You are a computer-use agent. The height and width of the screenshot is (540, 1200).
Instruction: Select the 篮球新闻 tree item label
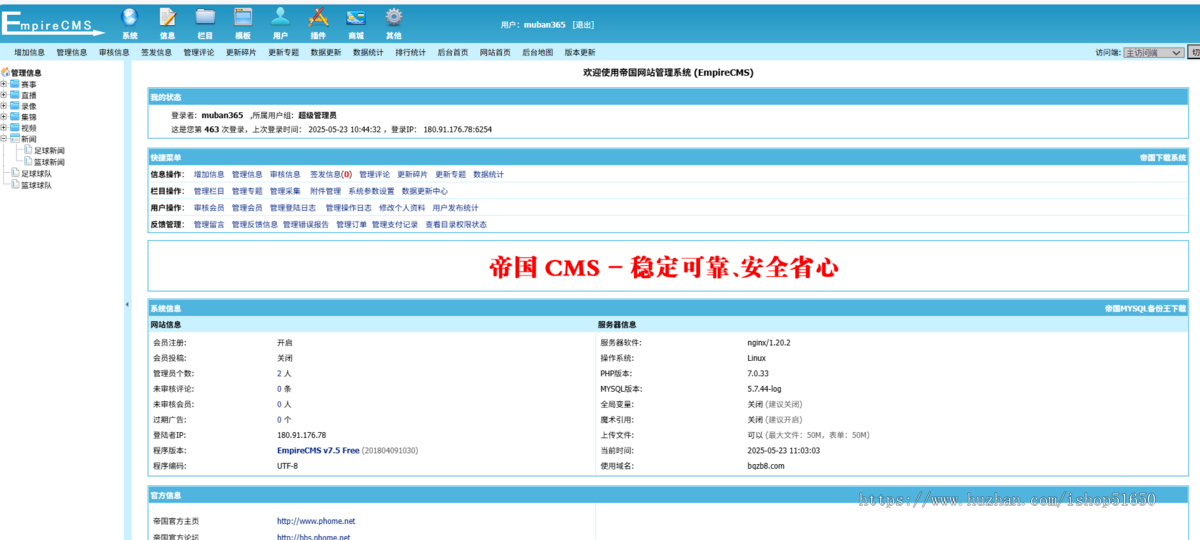(49, 162)
